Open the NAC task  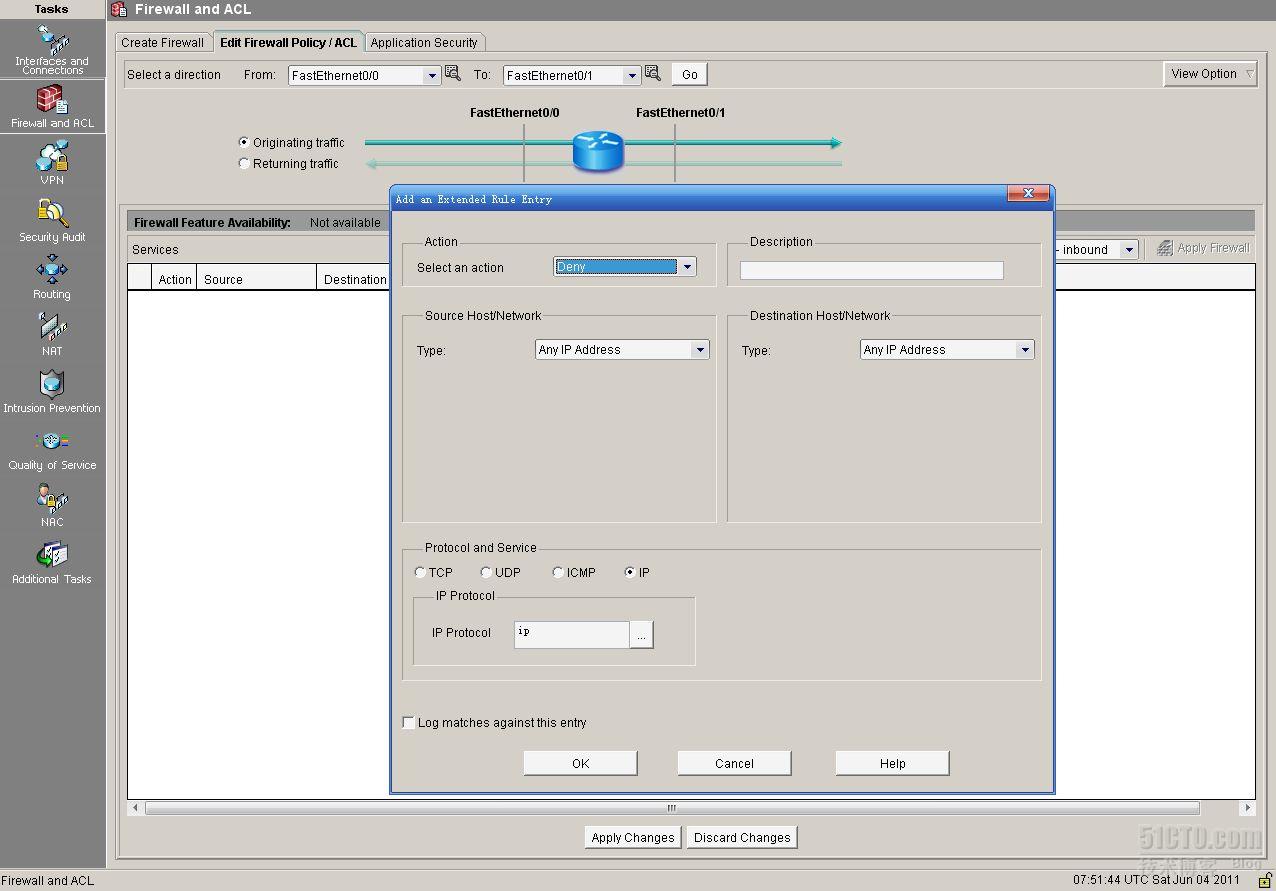click(52, 505)
